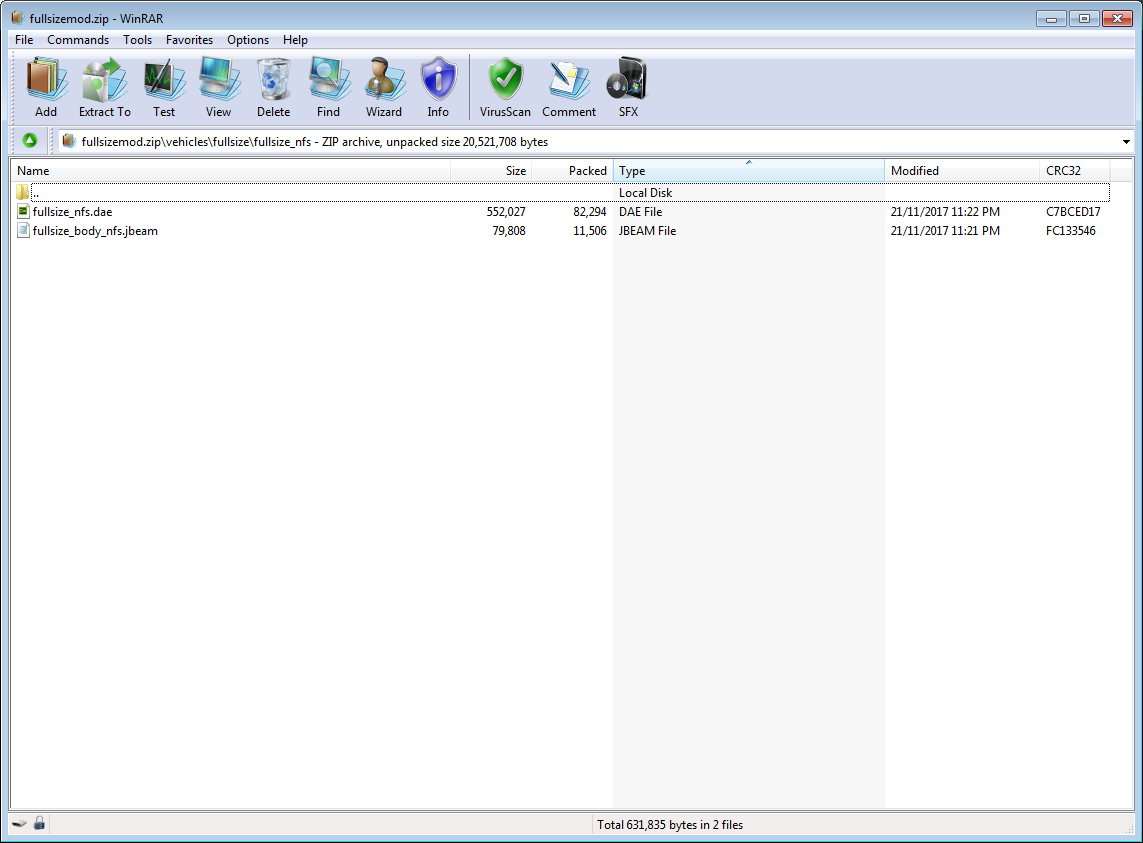Click the DAE File type cell
Screen dimensions: 1143x843
[x=641, y=211]
